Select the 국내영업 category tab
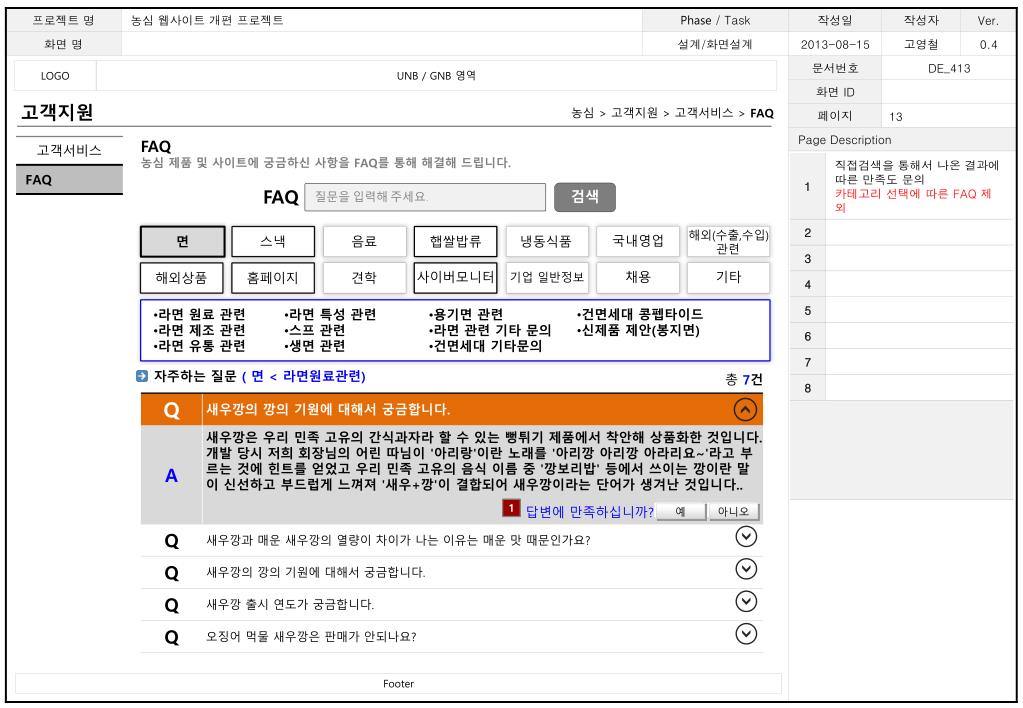 637,241
